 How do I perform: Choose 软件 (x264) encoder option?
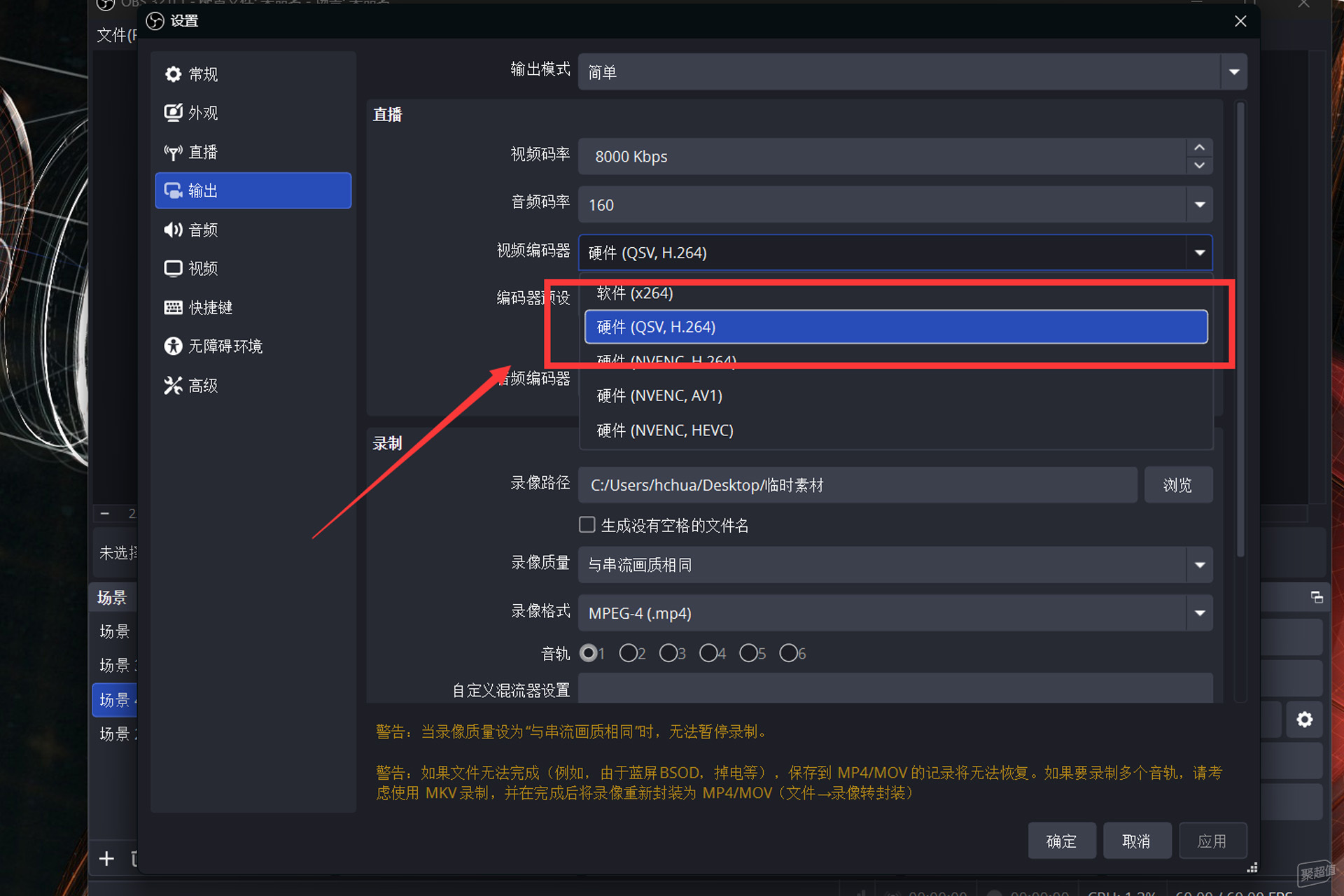[x=635, y=293]
